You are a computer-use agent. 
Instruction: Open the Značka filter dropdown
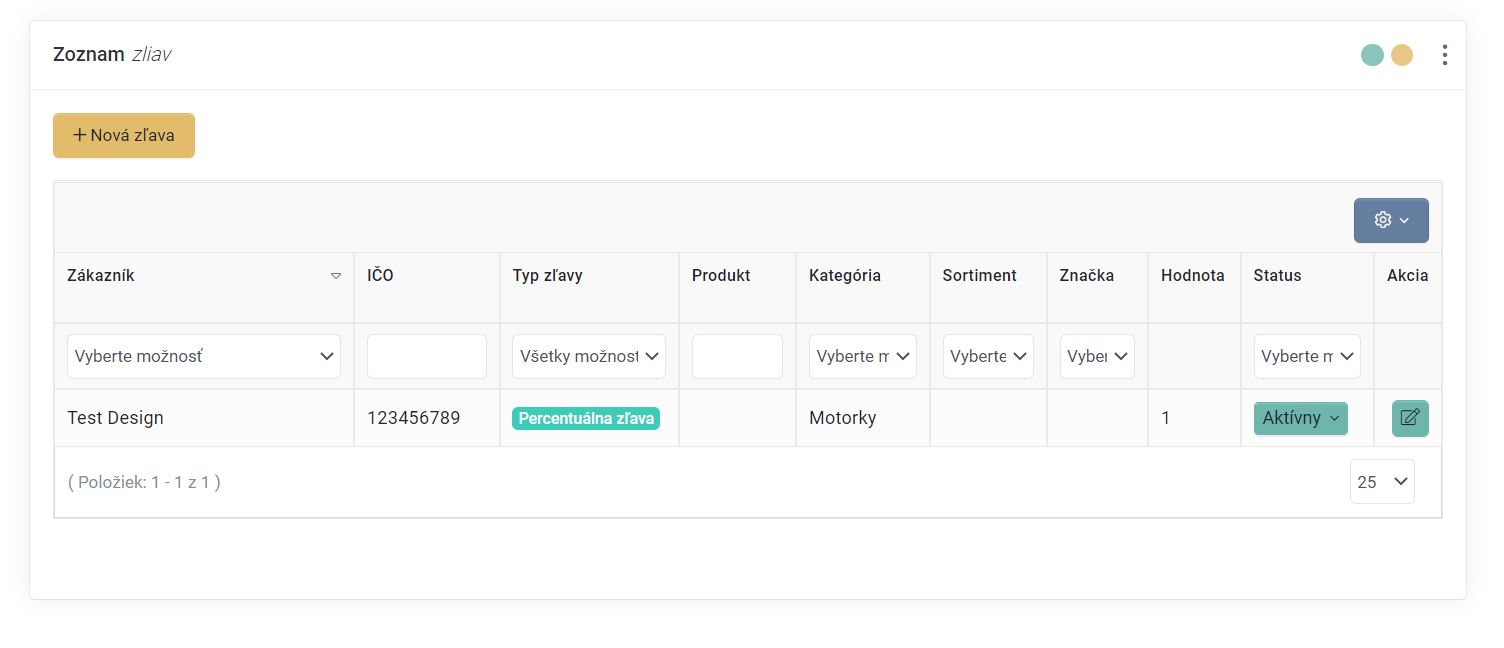[1097, 356]
